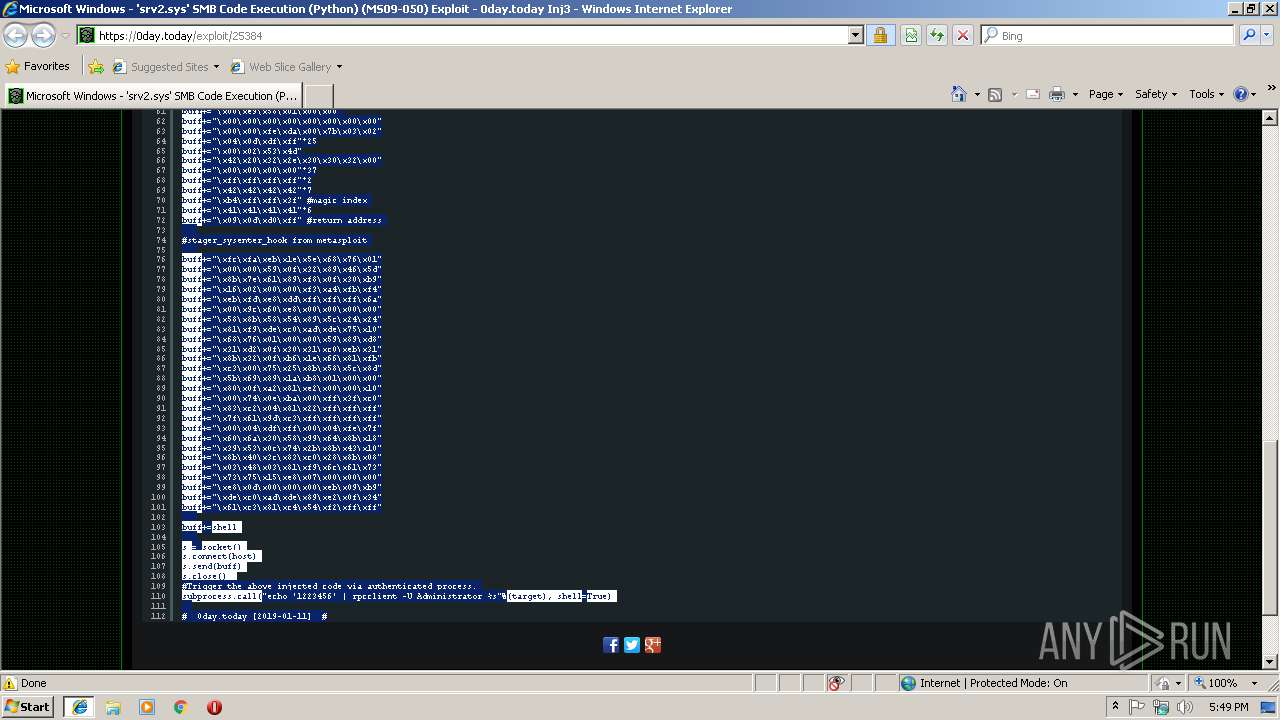Open a new blank tab

(x=318, y=96)
